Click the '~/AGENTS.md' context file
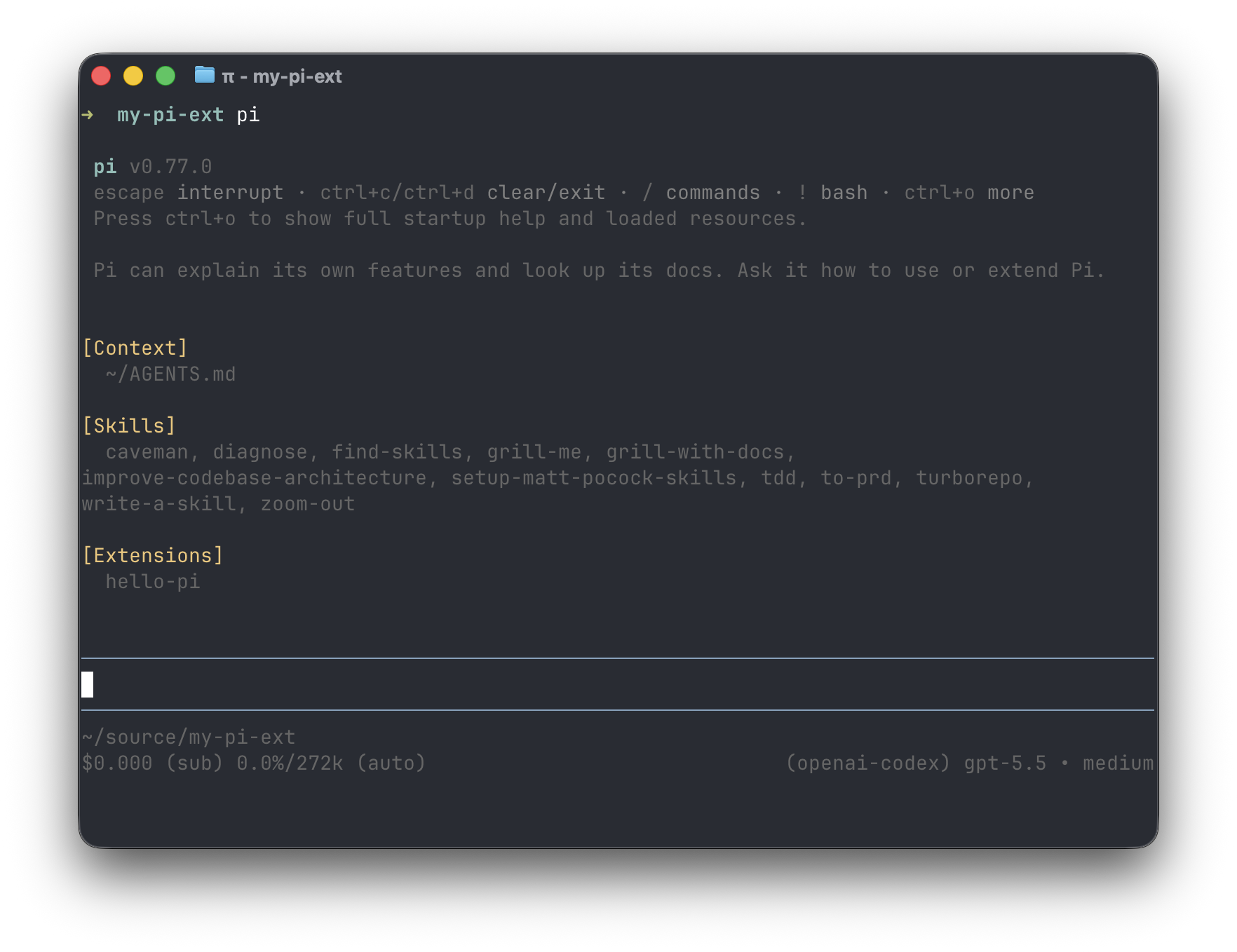The height and width of the screenshot is (952, 1237). pos(170,374)
